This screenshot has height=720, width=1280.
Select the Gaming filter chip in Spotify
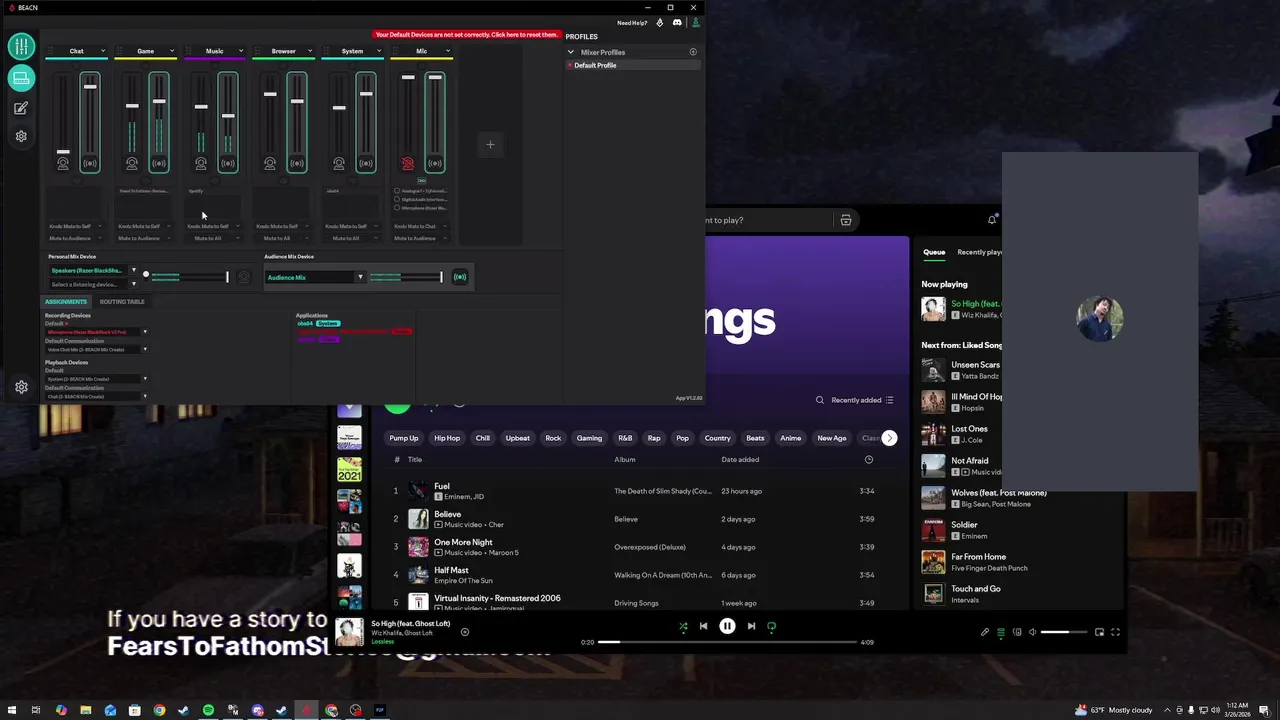[589, 438]
